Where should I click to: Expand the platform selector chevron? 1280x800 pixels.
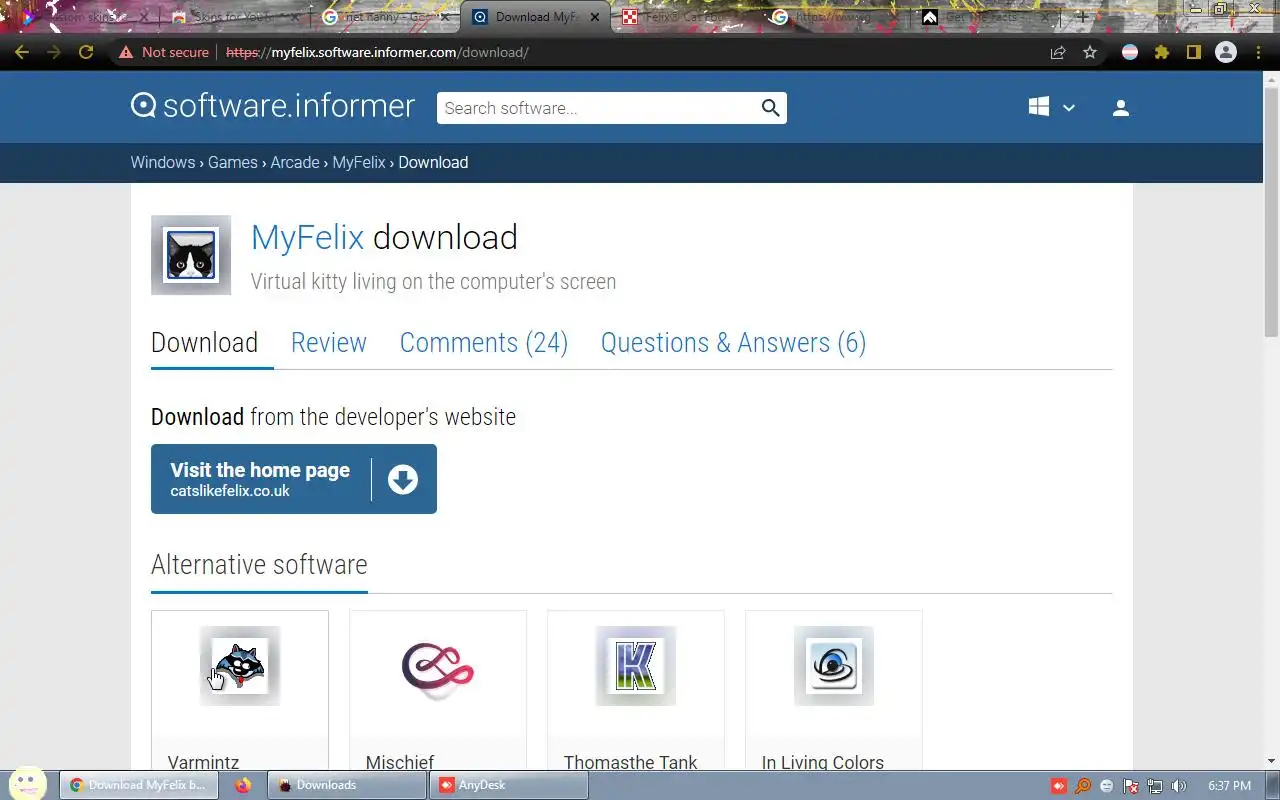[x=1068, y=108]
